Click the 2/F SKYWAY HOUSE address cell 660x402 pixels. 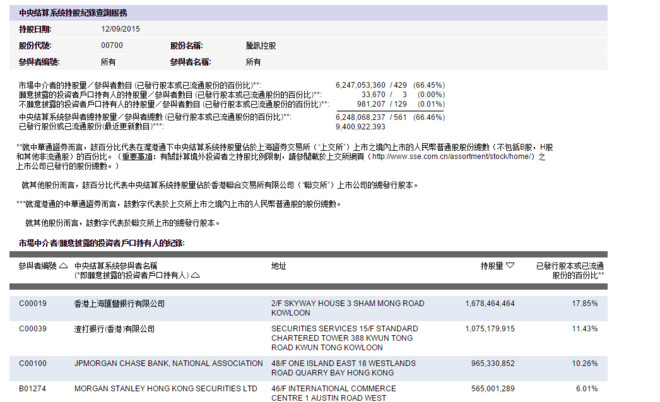347,307
